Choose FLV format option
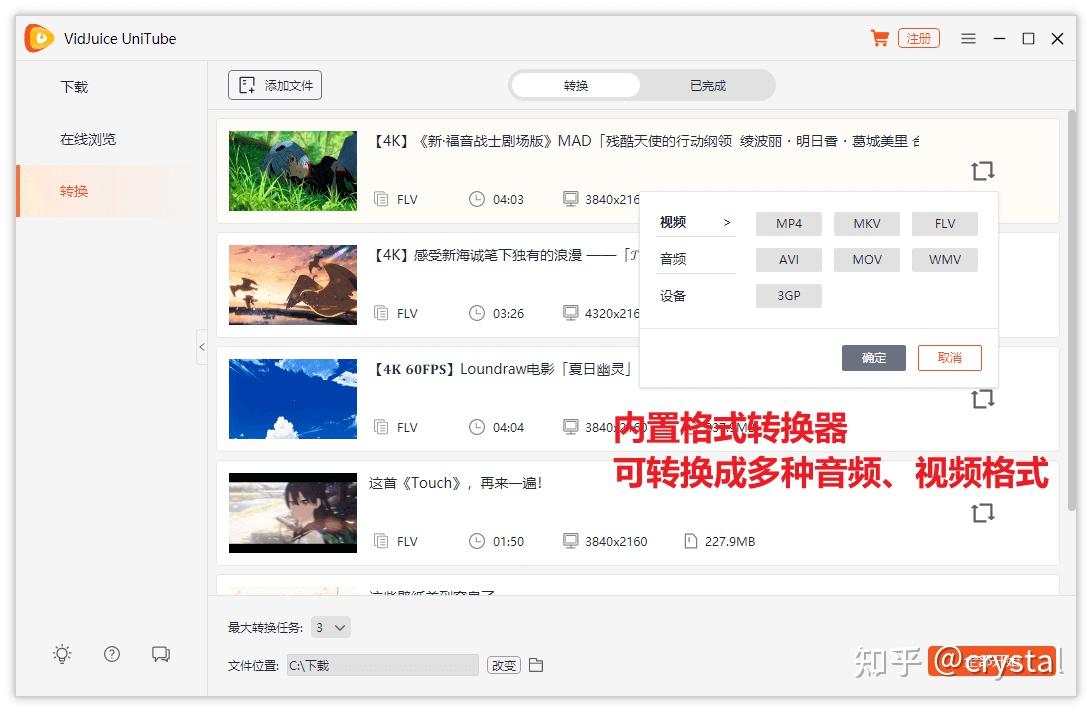 [944, 224]
